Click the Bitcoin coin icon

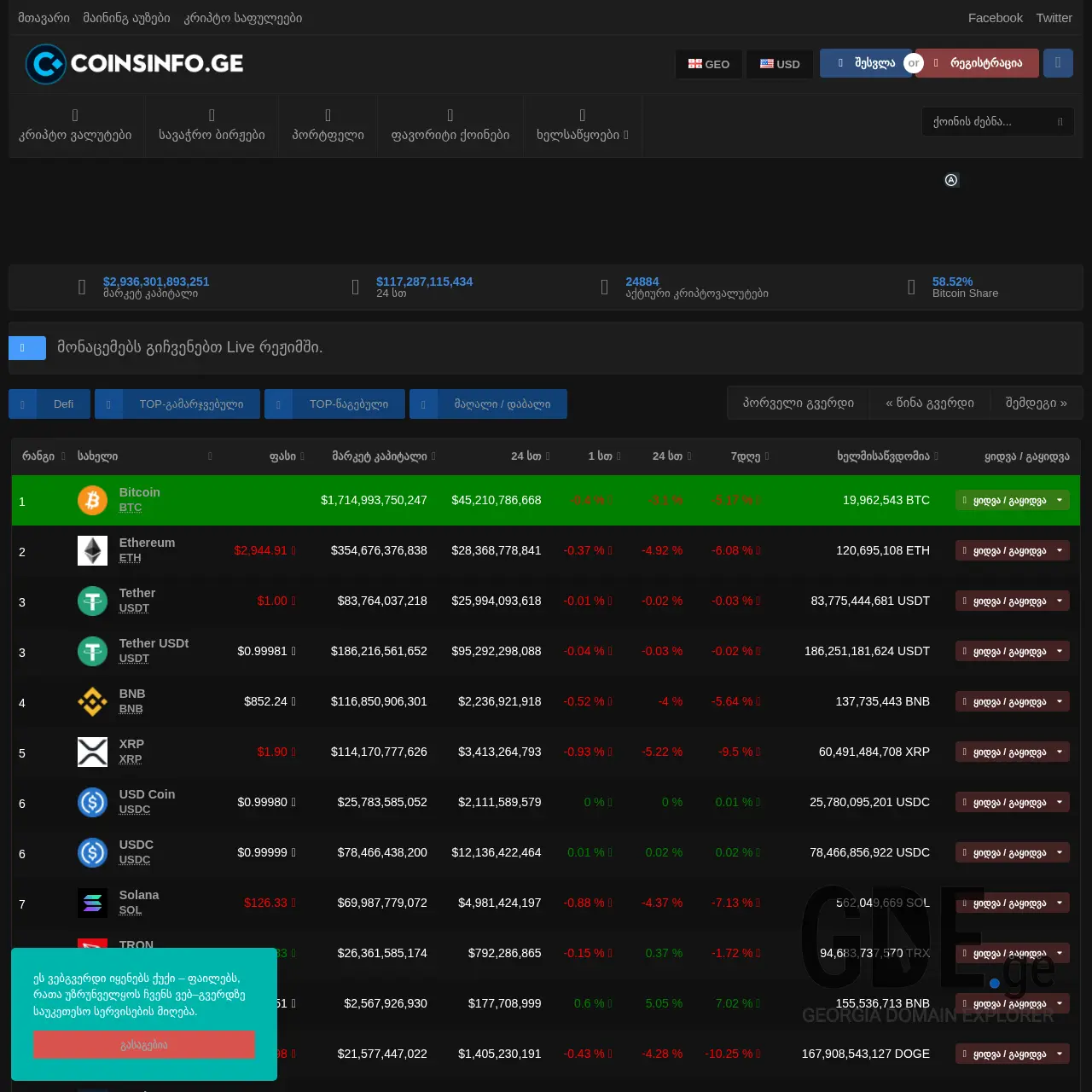click(92, 500)
